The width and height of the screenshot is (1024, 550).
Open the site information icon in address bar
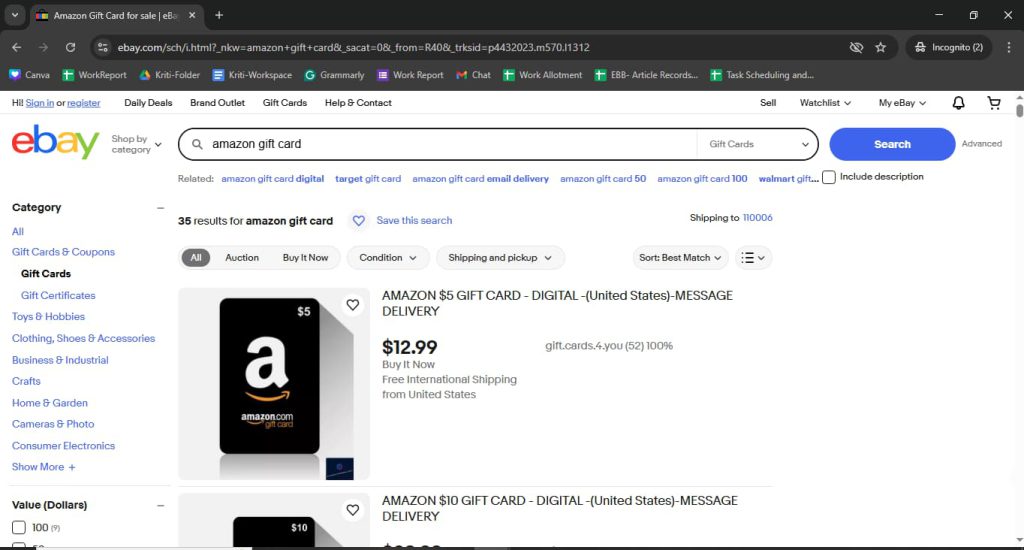tap(103, 47)
